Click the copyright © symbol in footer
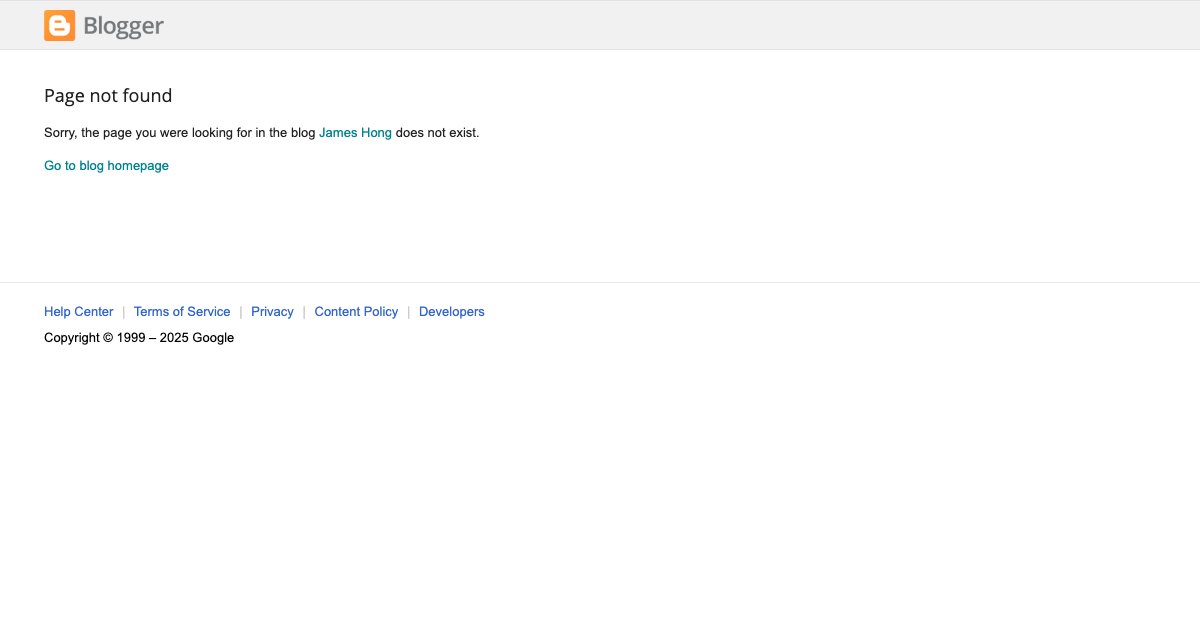The height and width of the screenshot is (630, 1200). pyautogui.click(x=108, y=338)
